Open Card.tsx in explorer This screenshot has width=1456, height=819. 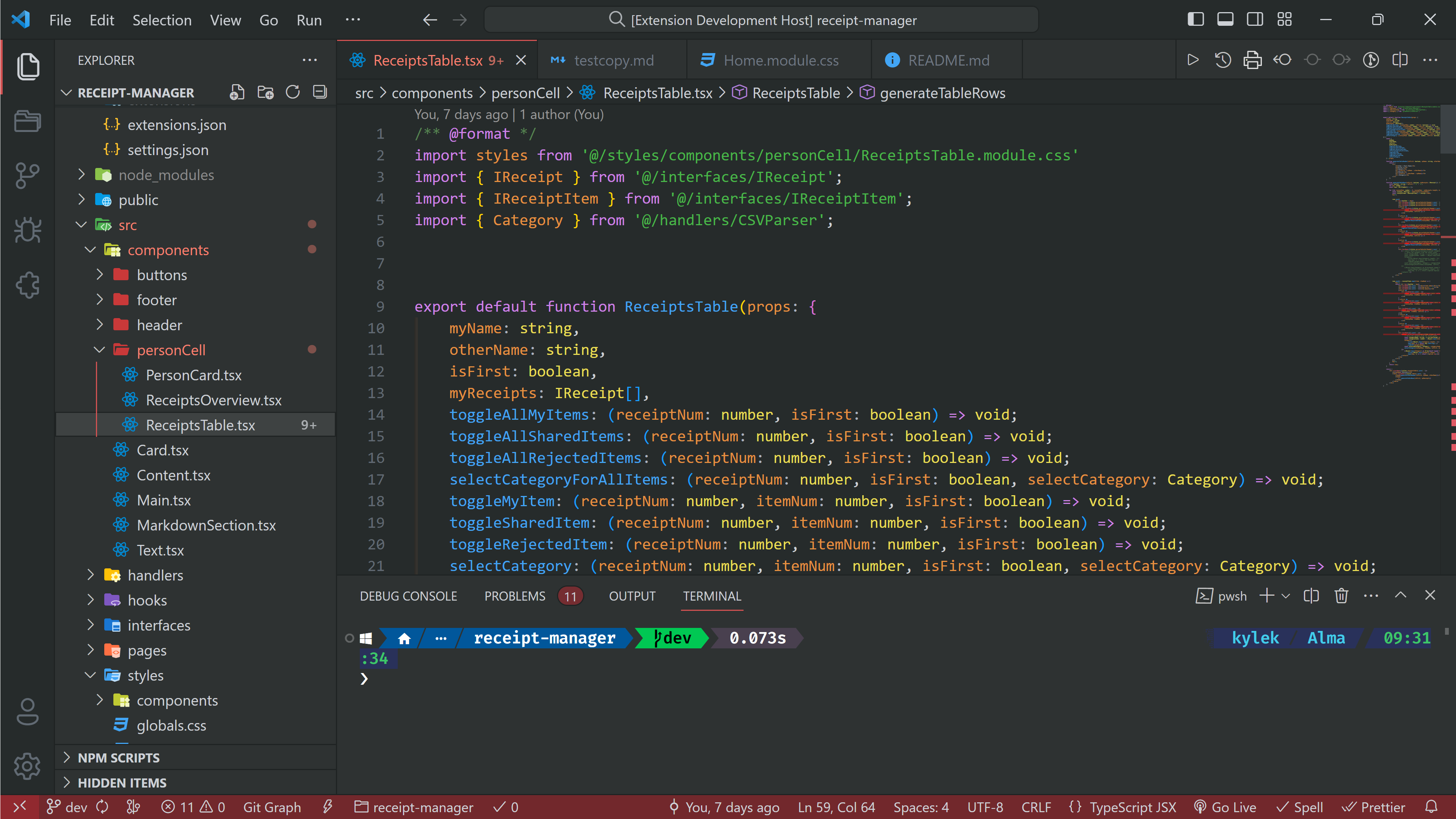pyautogui.click(x=163, y=450)
